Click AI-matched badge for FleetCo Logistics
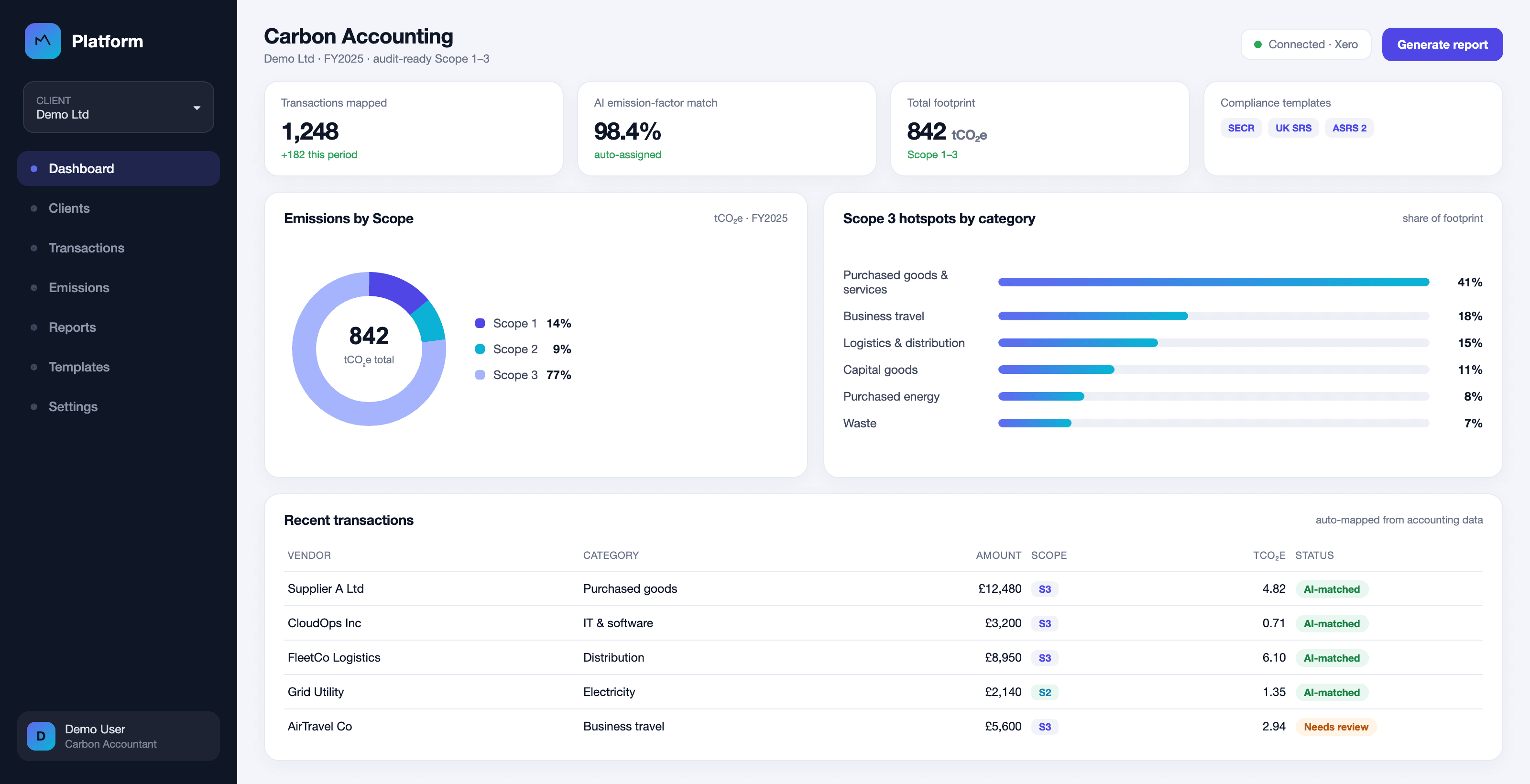This screenshot has width=1530, height=784. pyautogui.click(x=1331, y=658)
